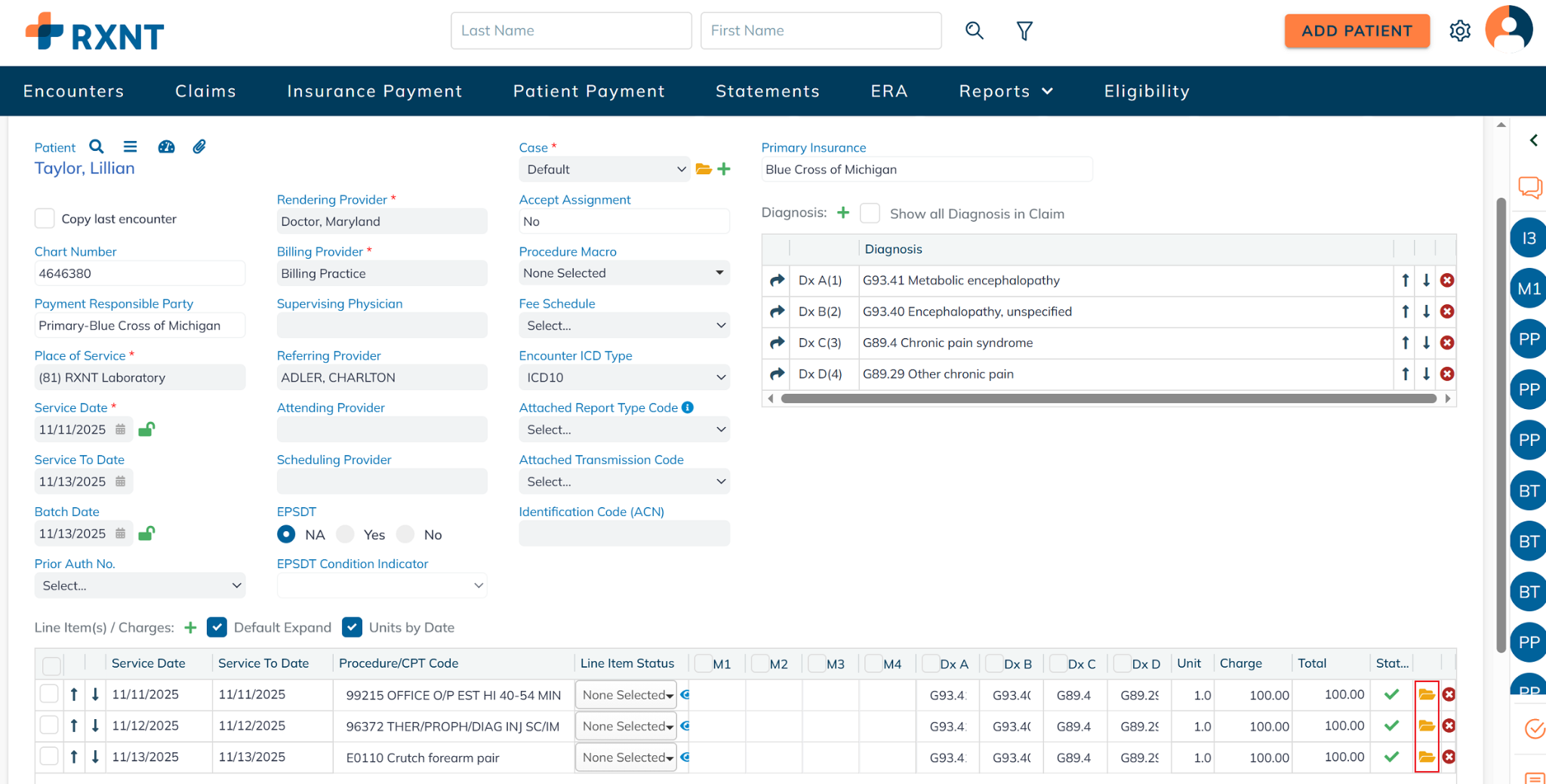The height and width of the screenshot is (784, 1546).
Task: Click the patient search magnifier icon
Action: (x=96, y=146)
